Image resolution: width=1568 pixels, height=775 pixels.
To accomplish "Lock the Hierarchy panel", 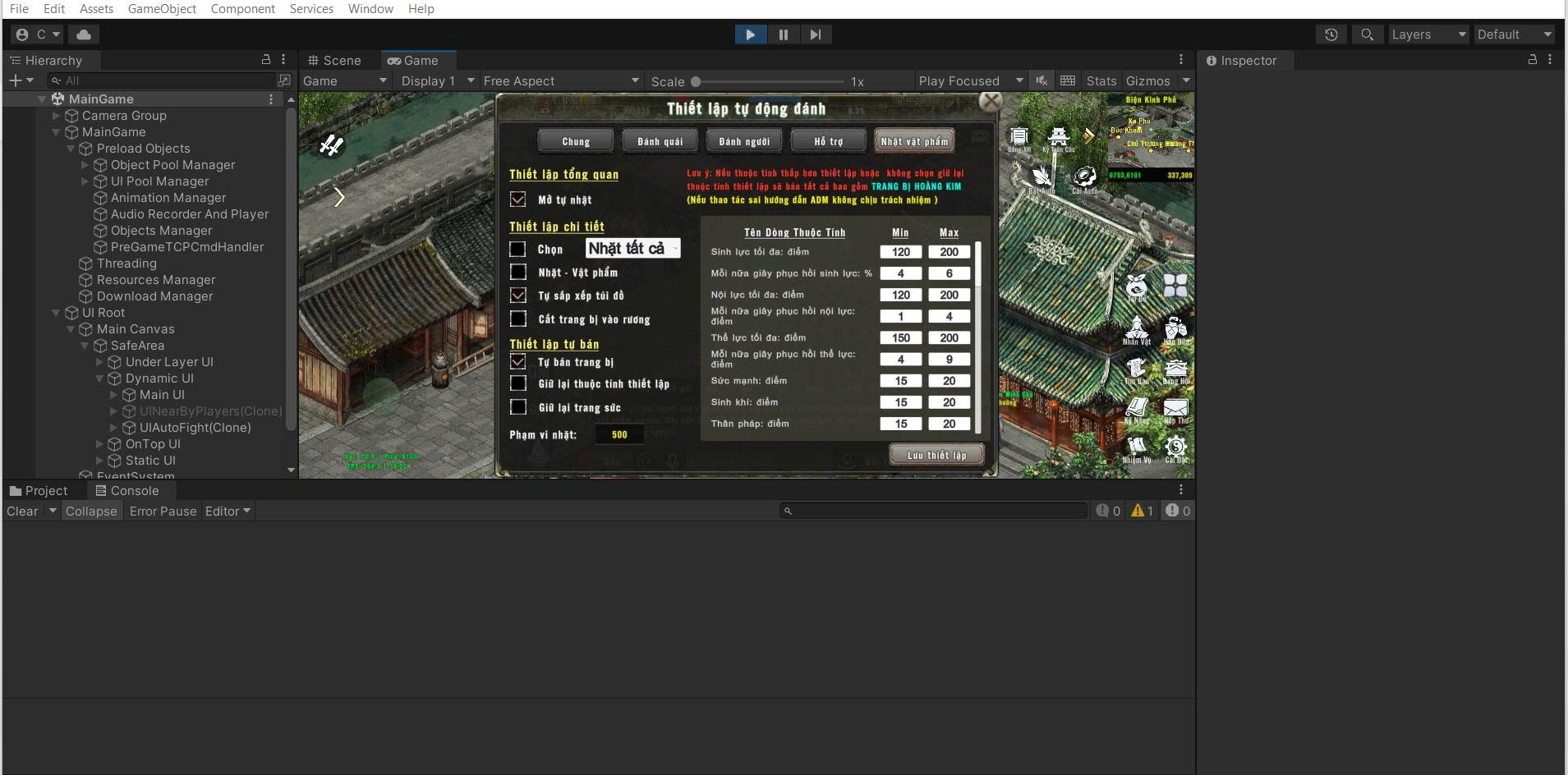I will [265, 60].
